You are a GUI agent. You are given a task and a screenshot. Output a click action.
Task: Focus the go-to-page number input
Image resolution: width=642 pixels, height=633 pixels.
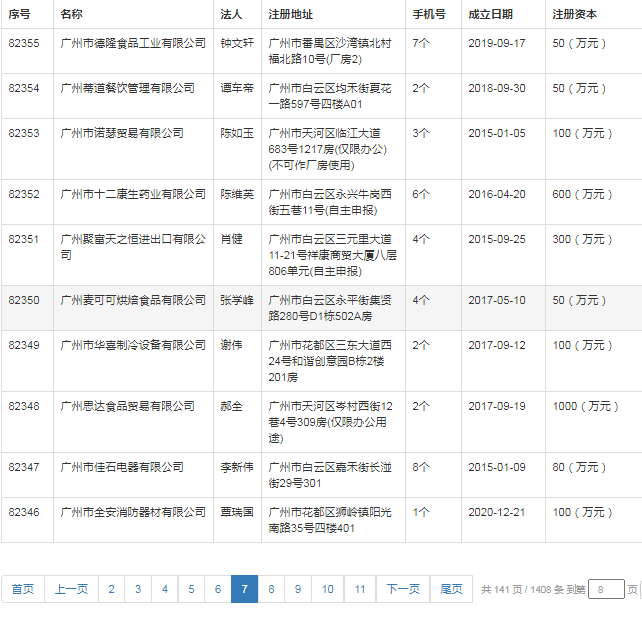click(x=606, y=589)
